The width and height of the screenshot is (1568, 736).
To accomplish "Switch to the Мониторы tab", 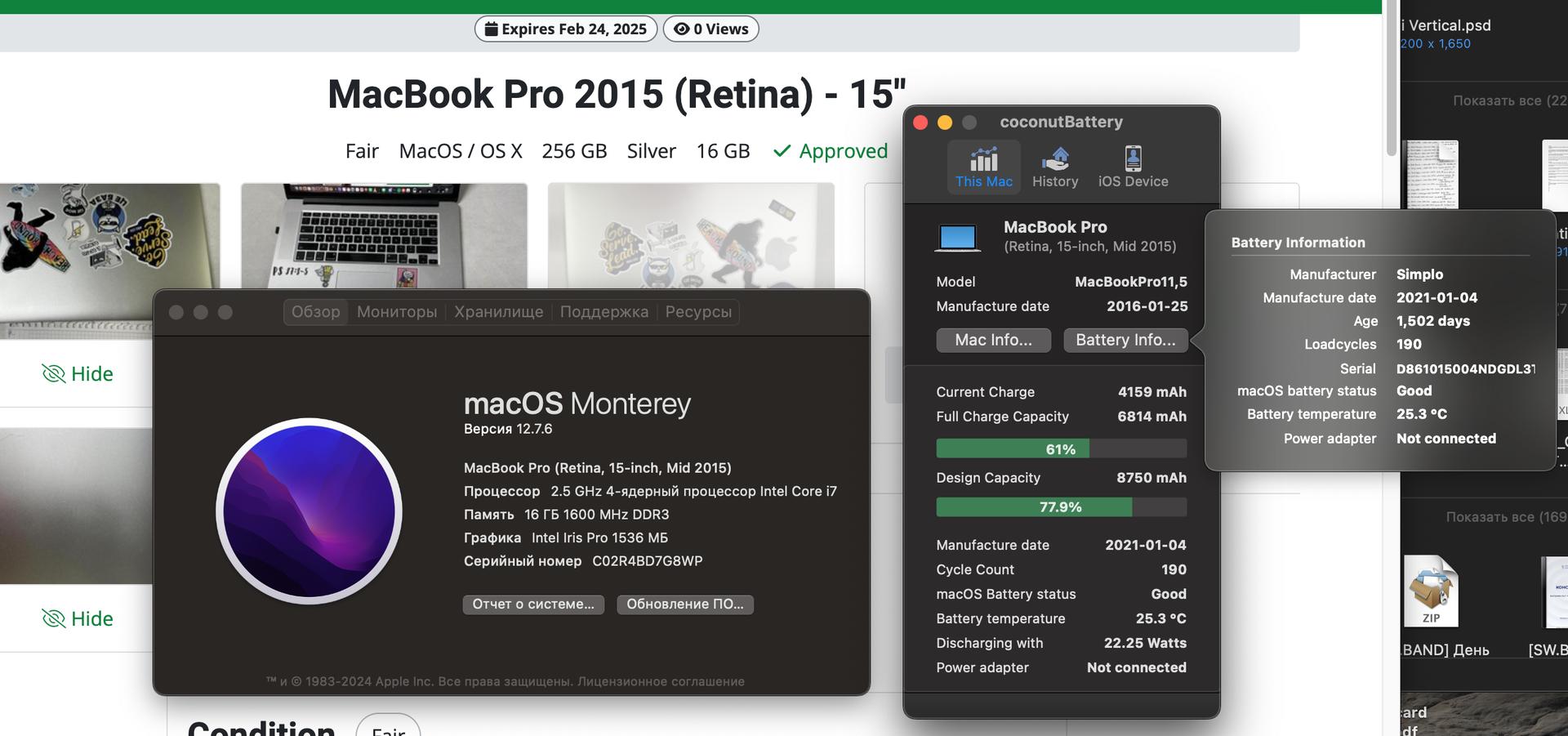I will tap(397, 312).
